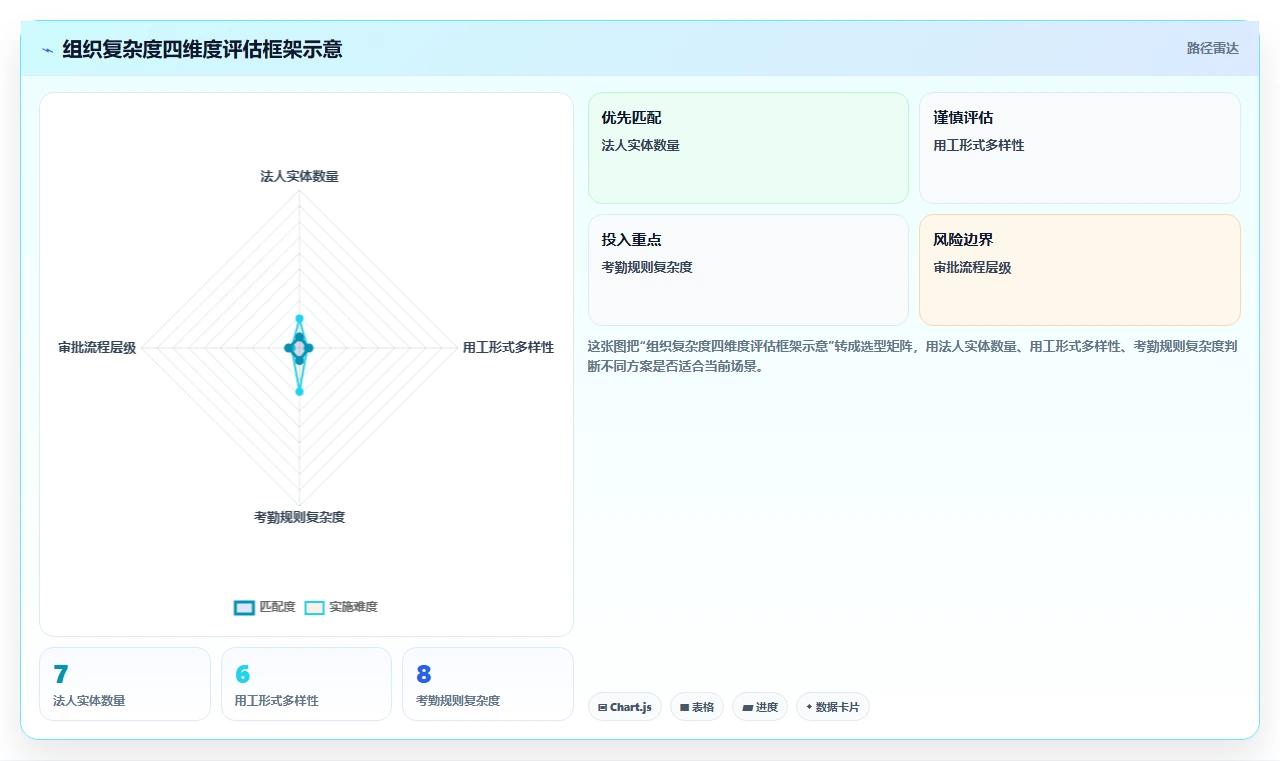The height and width of the screenshot is (761, 1280).
Task: Click the lightning icon beside the page title
Action: coord(47,49)
